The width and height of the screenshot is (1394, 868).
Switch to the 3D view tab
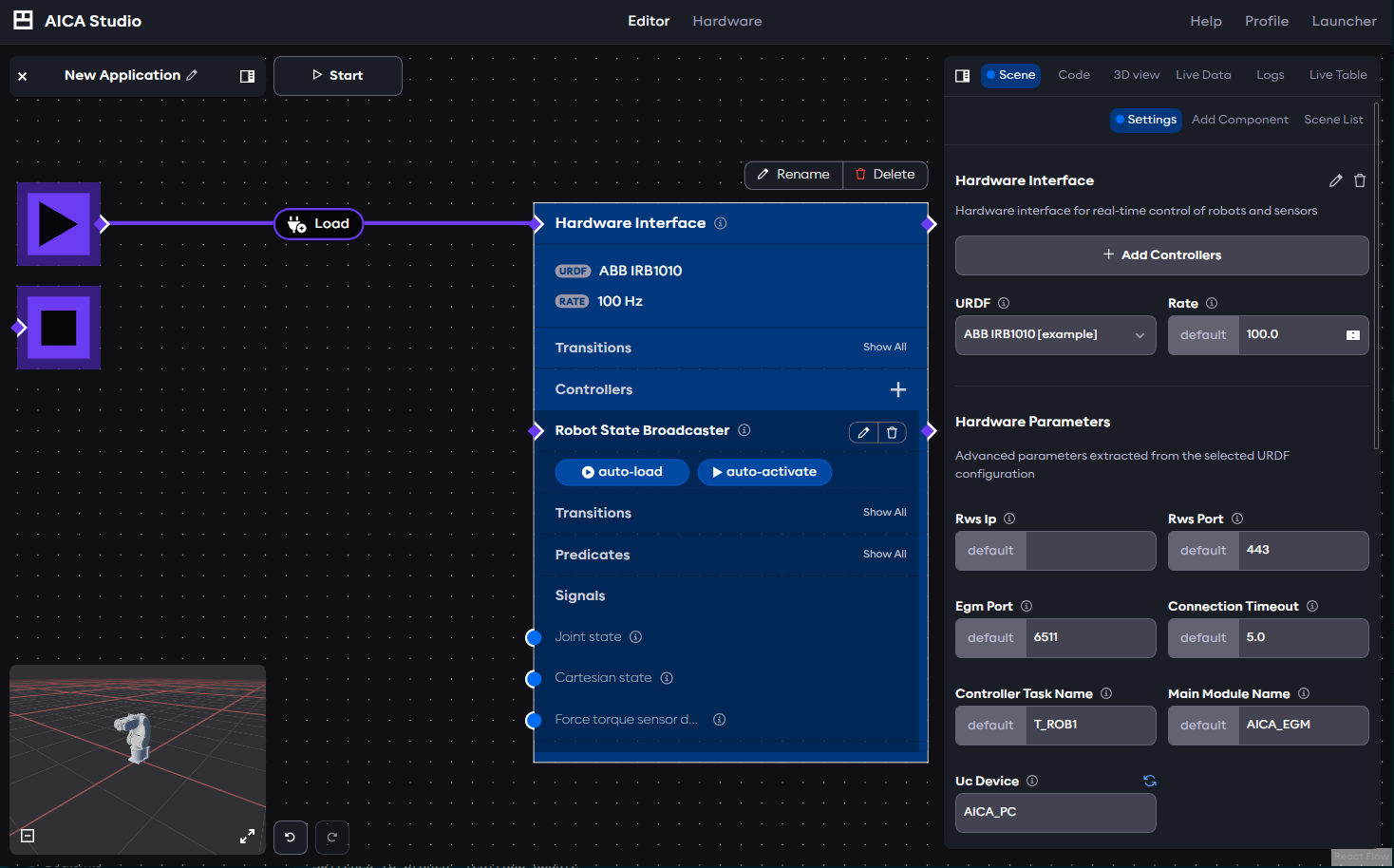tap(1136, 75)
